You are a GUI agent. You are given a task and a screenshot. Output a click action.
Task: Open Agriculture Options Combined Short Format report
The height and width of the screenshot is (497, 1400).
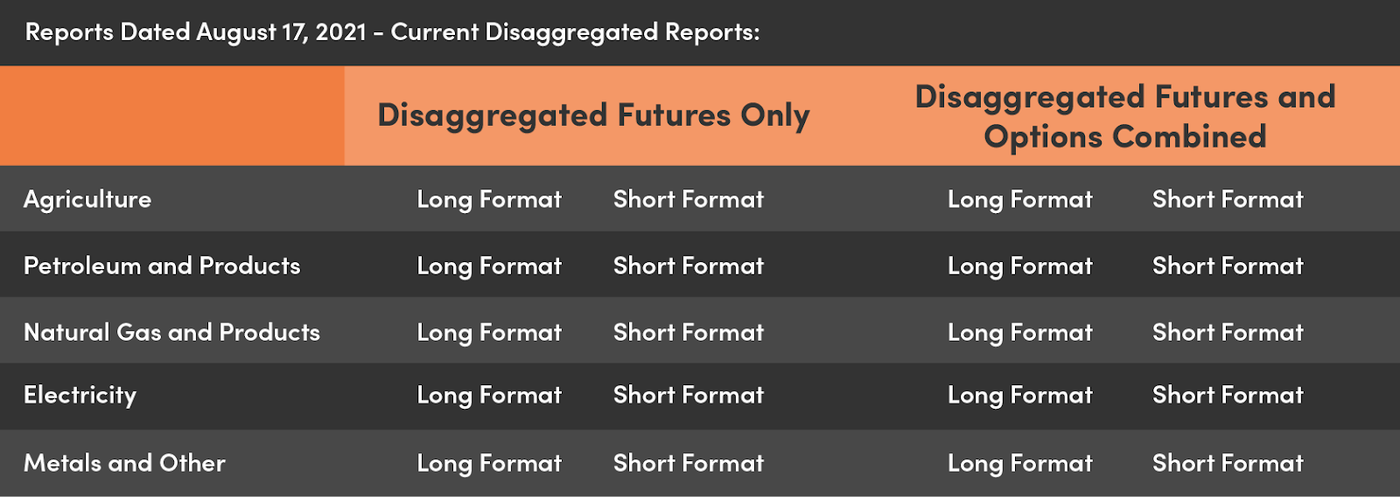(x=1227, y=199)
